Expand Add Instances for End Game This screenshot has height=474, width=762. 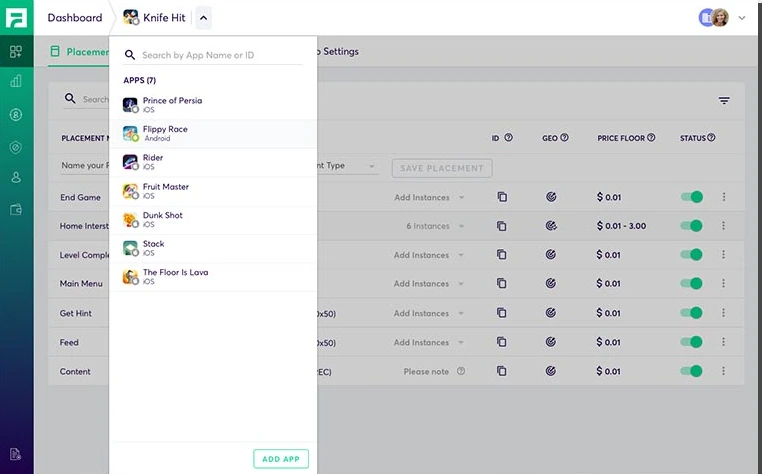coord(429,197)
